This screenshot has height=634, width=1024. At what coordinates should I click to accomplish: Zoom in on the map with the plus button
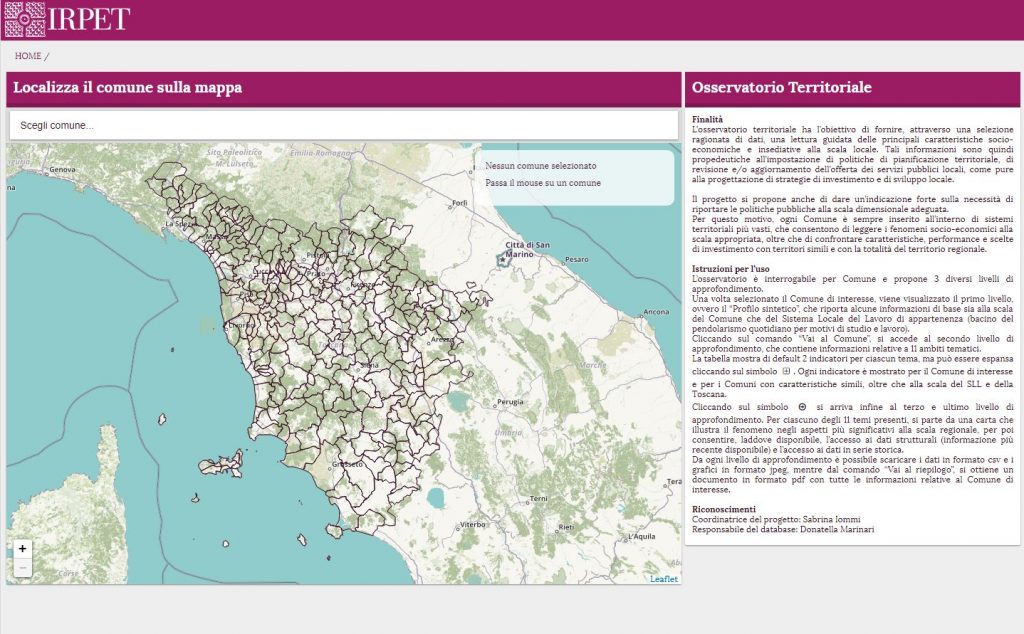[x=23, y=548]
